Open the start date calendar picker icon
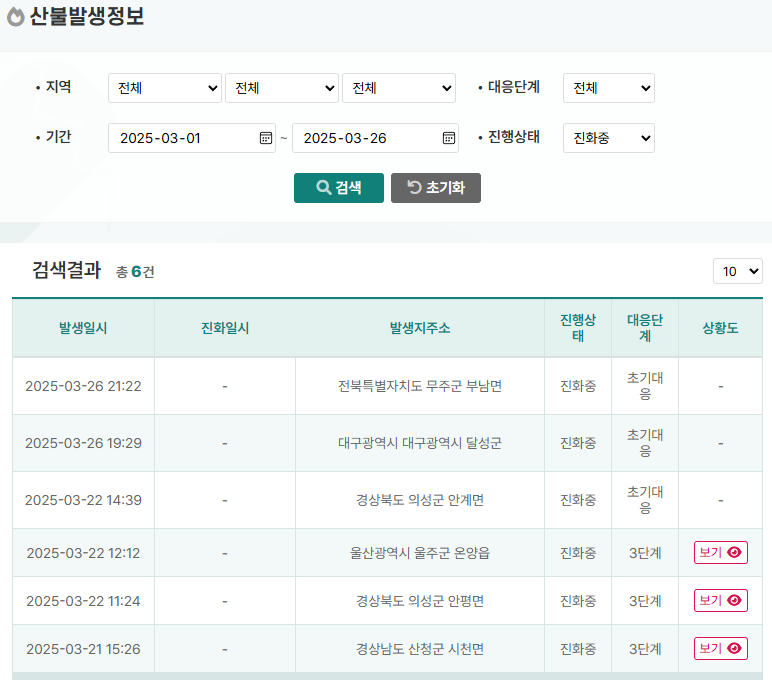The height and width of the screenshot is (680, 772). [265, 138]
